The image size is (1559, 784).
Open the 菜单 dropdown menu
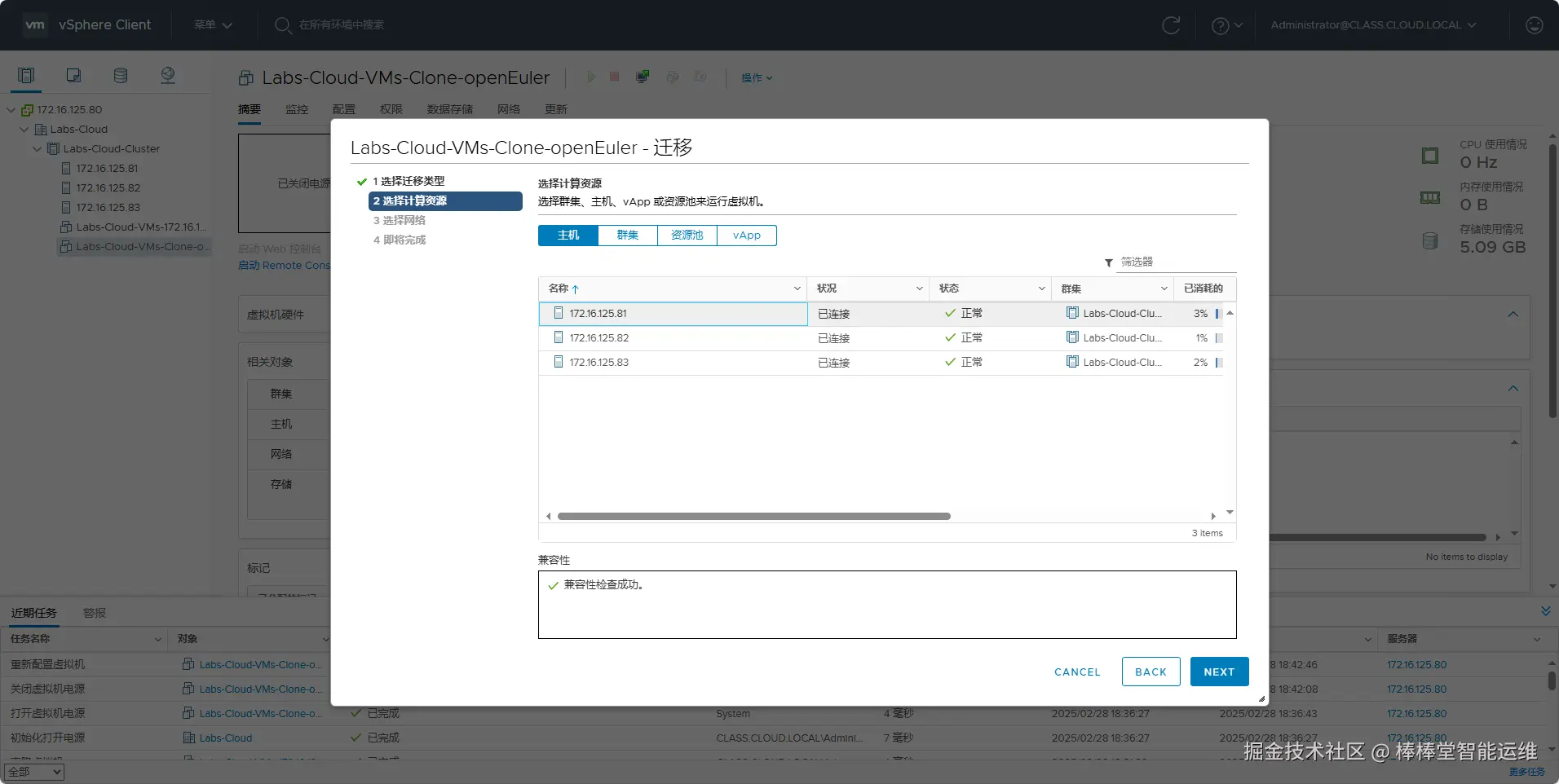pyautogui.click(x=213, y=25)
